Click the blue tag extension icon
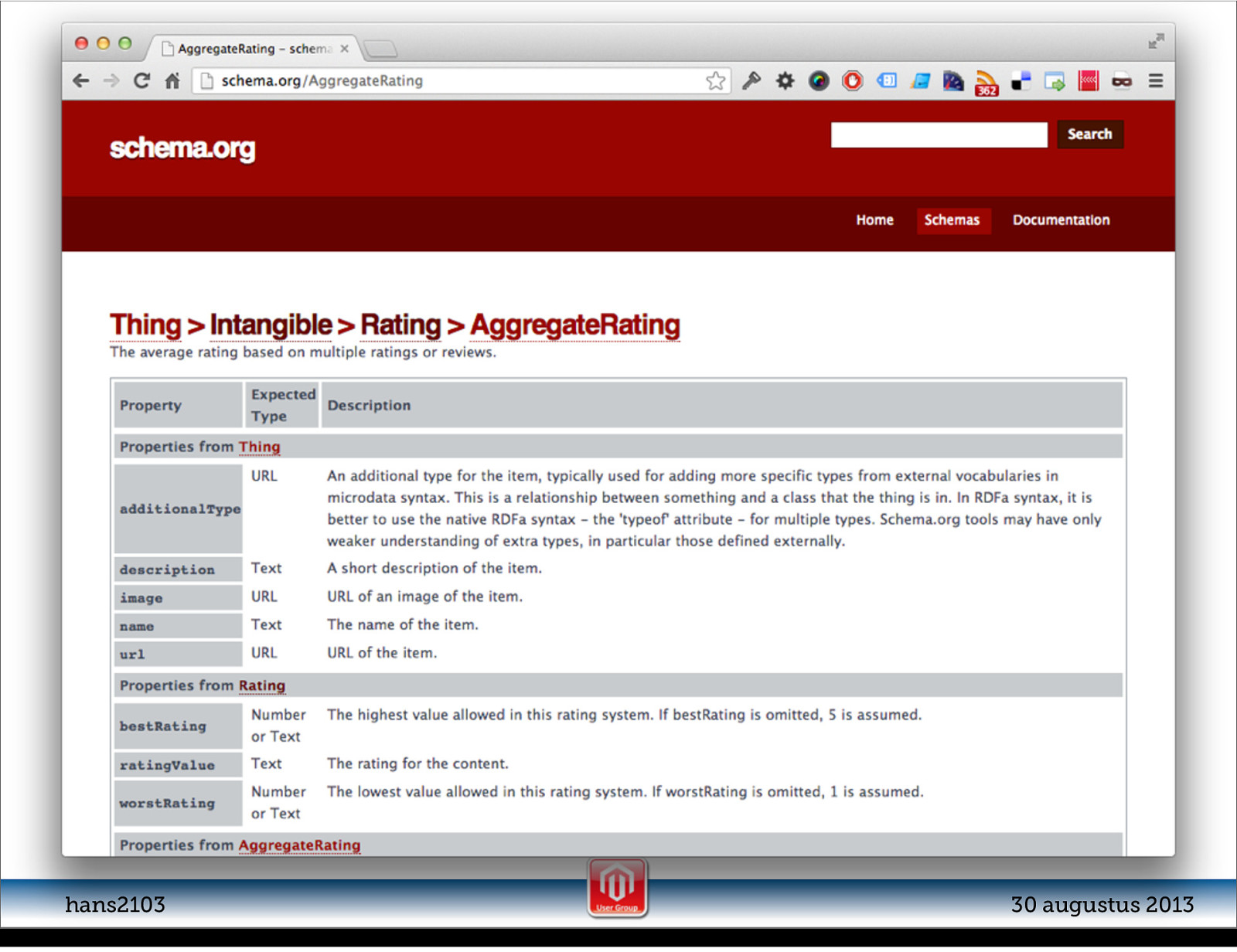This screenshot has height=952, width=1237. 887,80
